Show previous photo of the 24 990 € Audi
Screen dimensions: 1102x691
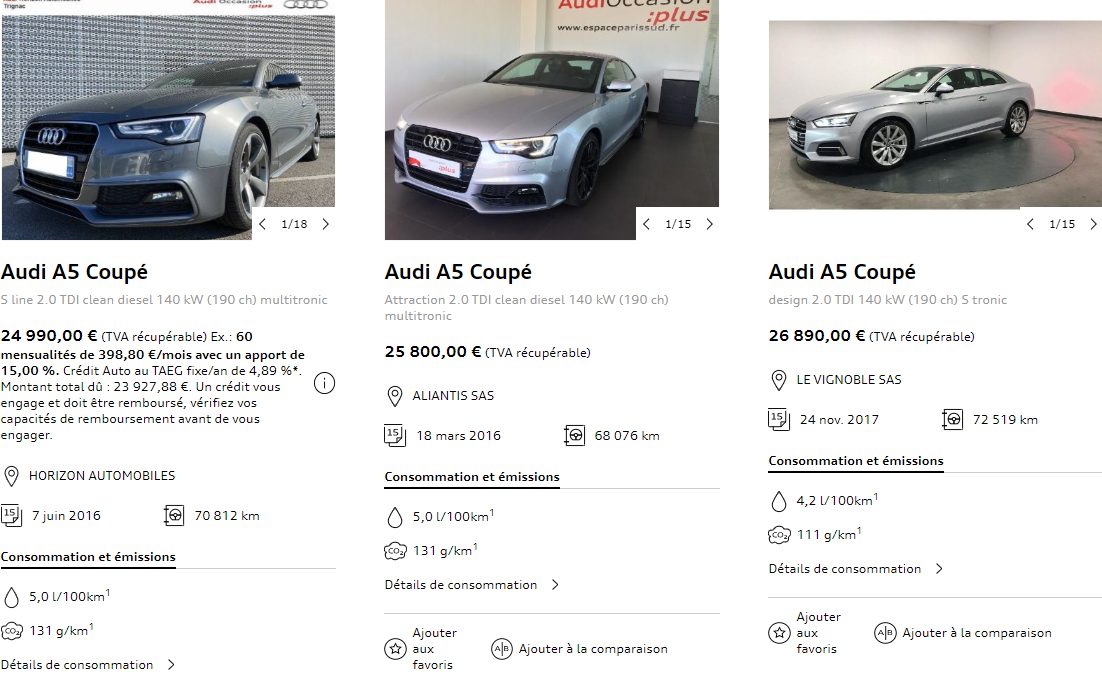point(262,224)
